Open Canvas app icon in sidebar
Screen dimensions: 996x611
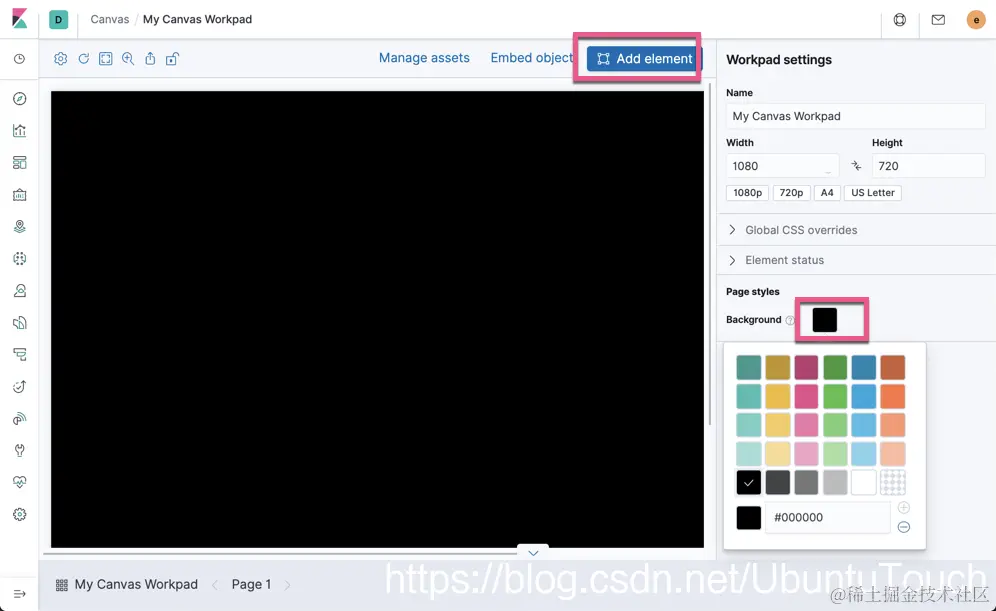point(20,194)
